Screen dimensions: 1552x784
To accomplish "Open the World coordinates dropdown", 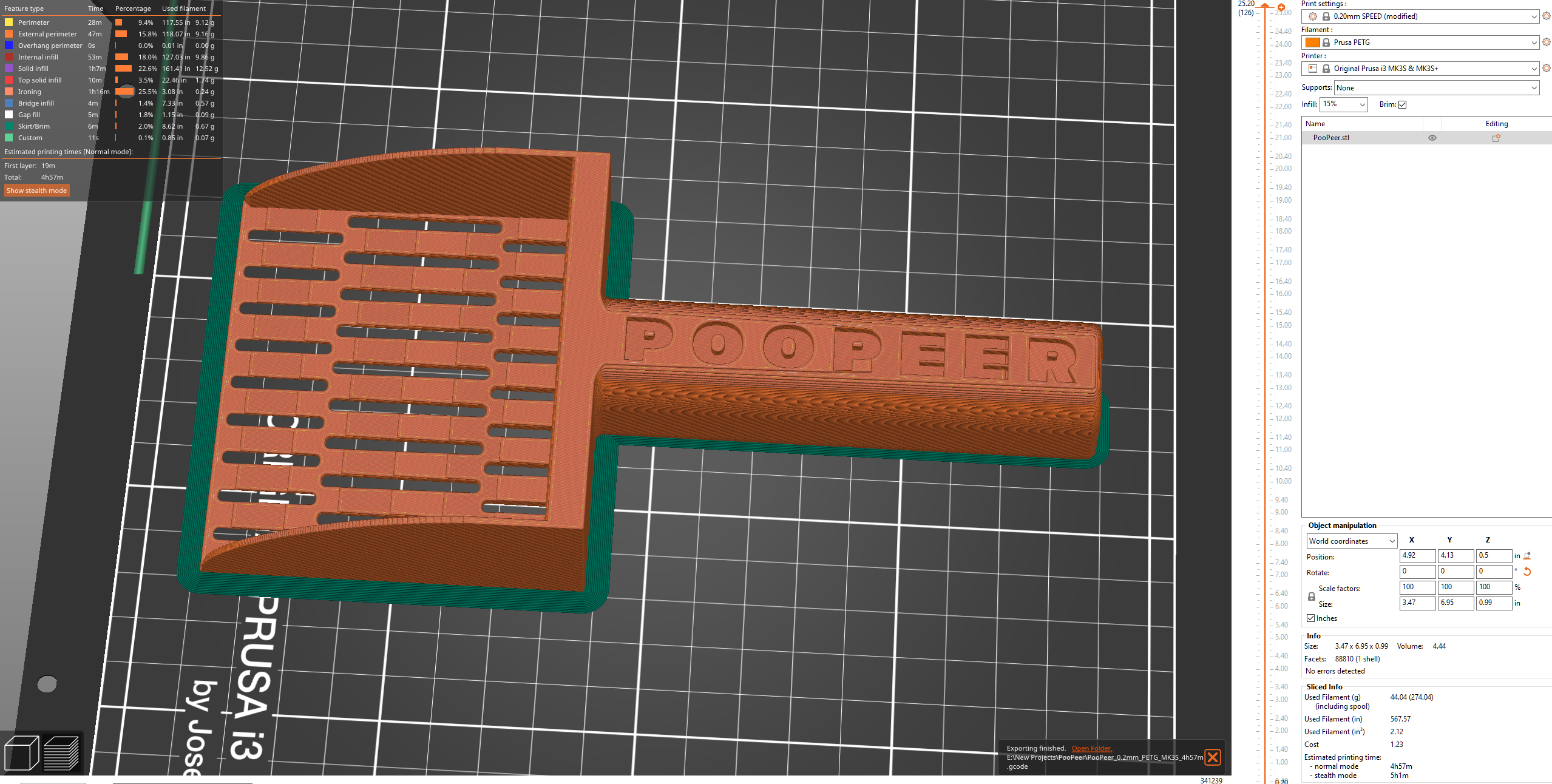I will click(1351, 541).
